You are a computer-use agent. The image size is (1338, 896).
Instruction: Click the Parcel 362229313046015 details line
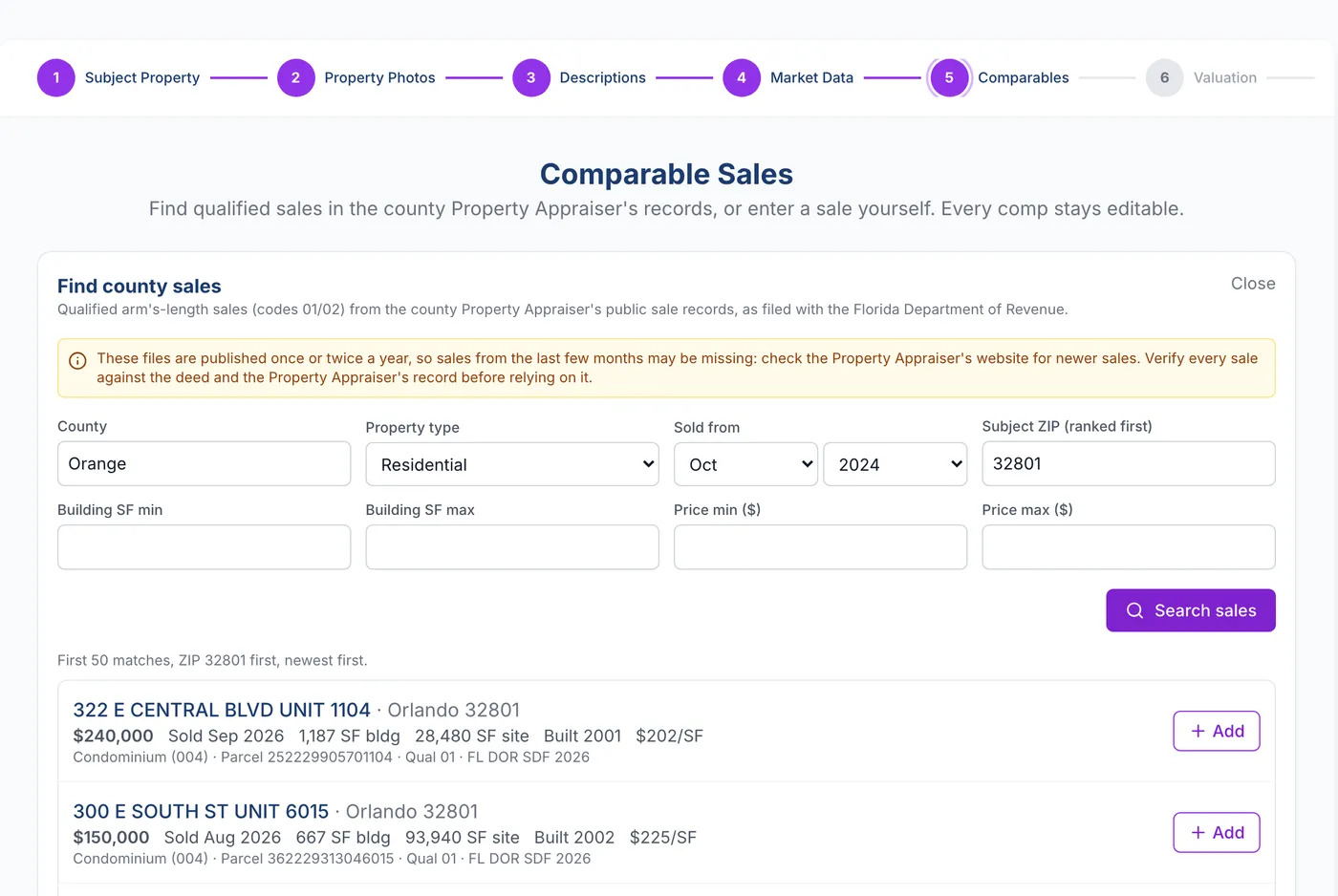pyautogui.click(x=332, y=858)
